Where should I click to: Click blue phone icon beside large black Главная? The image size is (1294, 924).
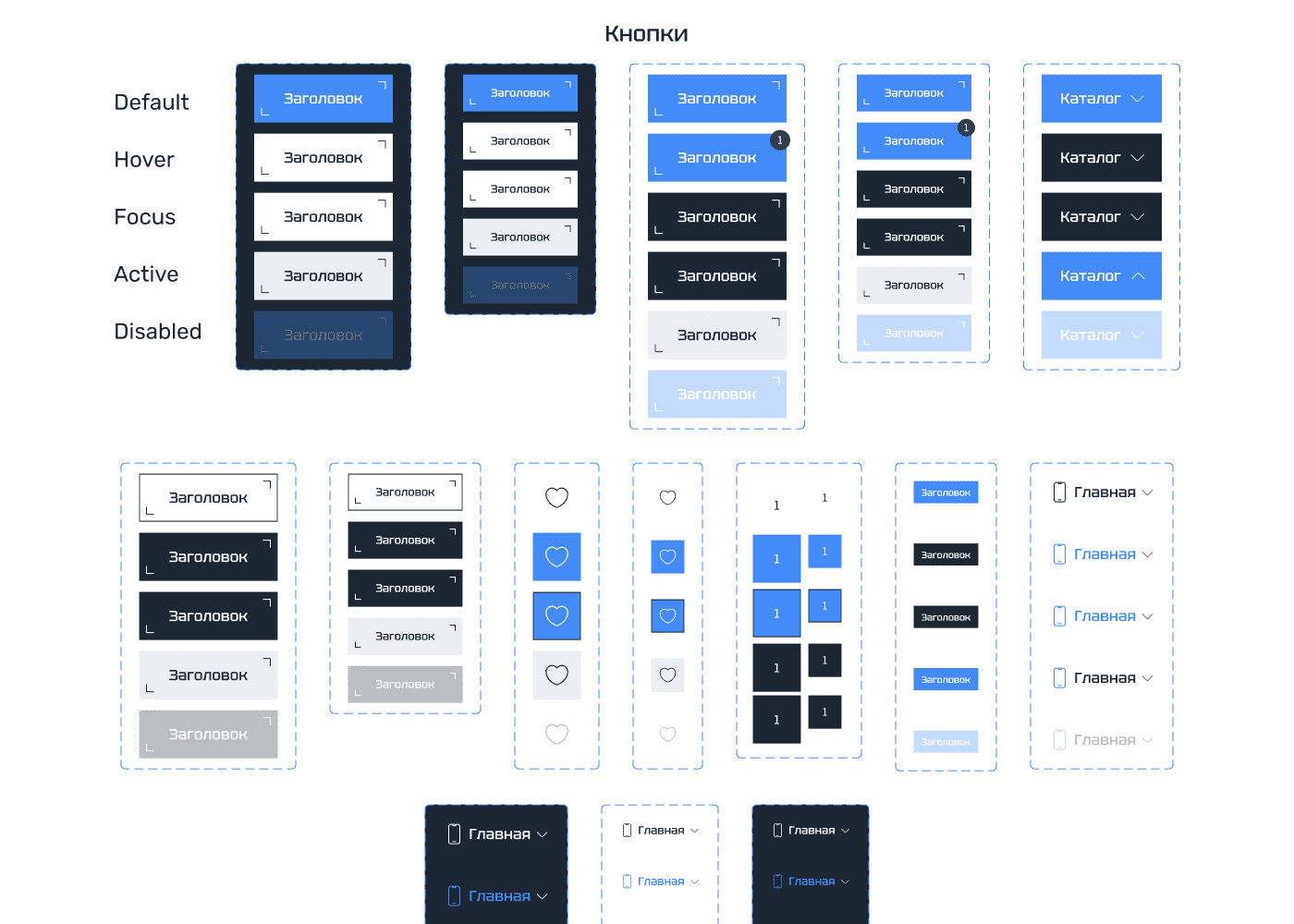point(1059,678)
